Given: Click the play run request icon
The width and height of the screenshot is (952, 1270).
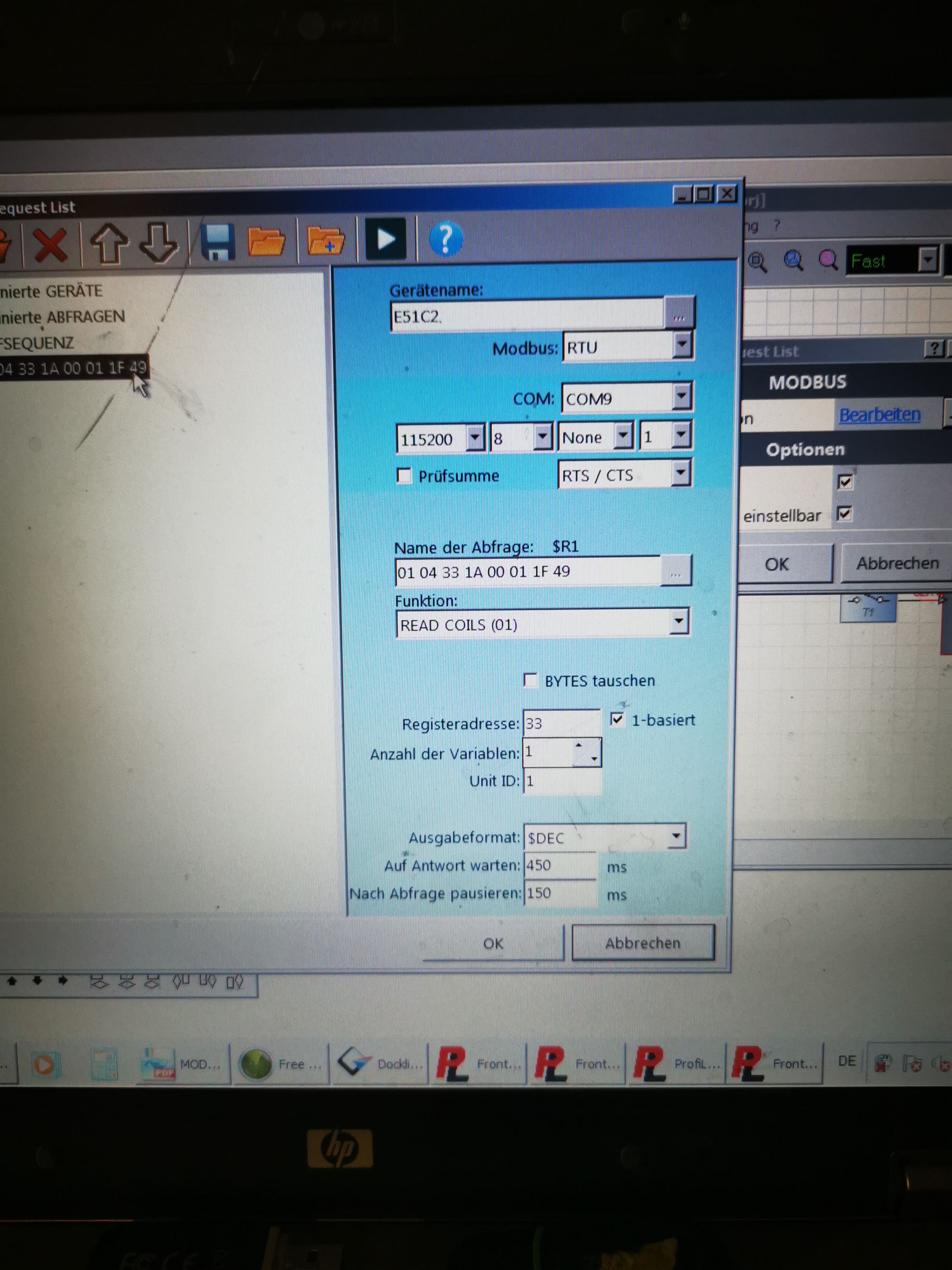Looking at the screenshot, I should tap(386, 238).
